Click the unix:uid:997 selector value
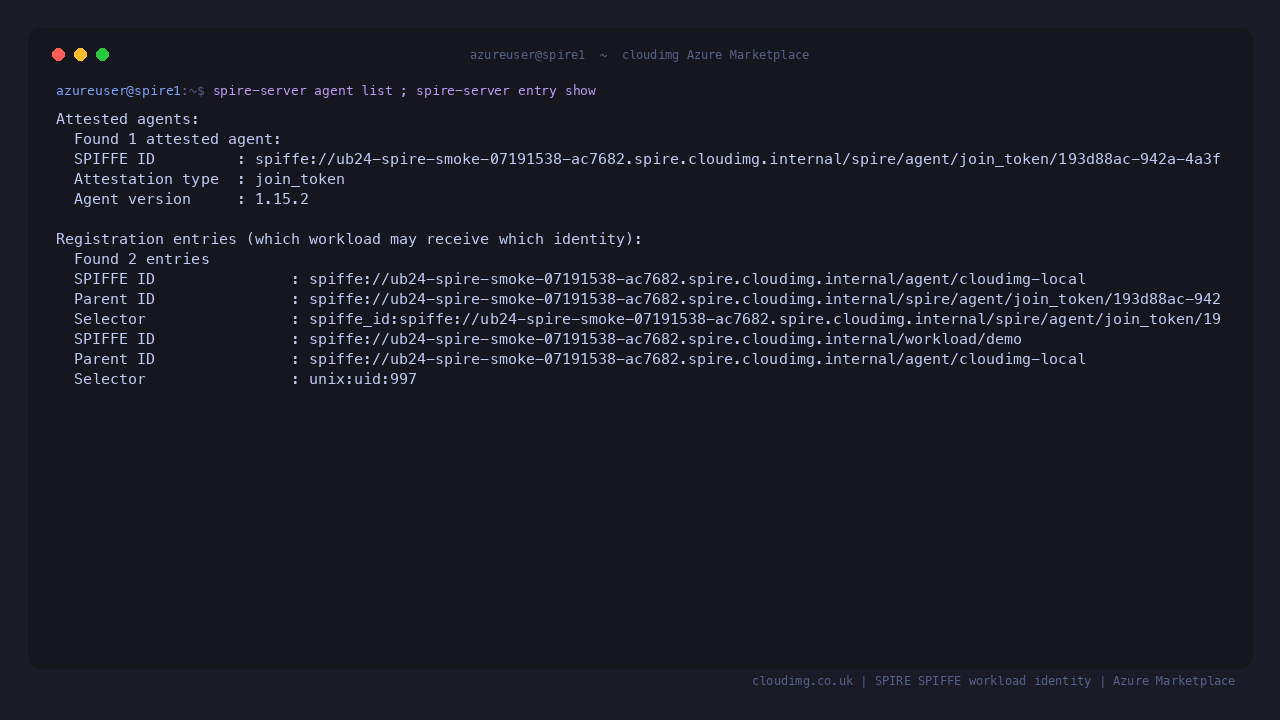Image resolution: width=1280 pixels, height=720 pixels. tap(363, 379)
